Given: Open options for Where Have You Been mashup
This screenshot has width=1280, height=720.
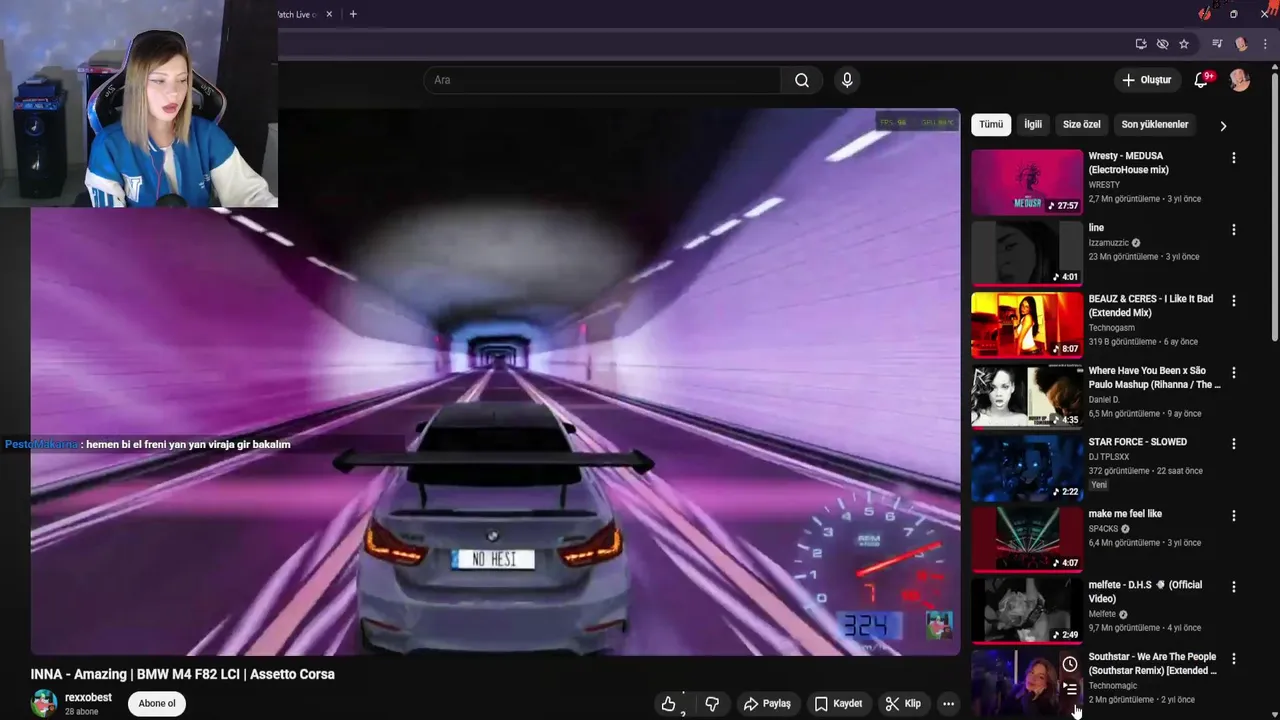Looking at the screenshot, I should [x=1234, y=372].
